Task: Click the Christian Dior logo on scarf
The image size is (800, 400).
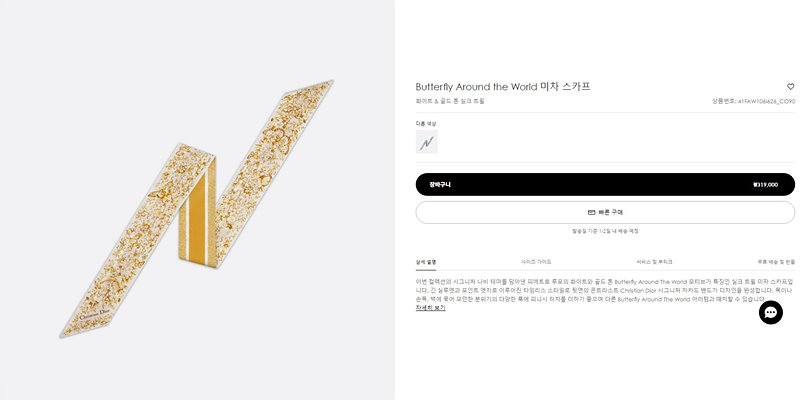Action: [94, 313]
